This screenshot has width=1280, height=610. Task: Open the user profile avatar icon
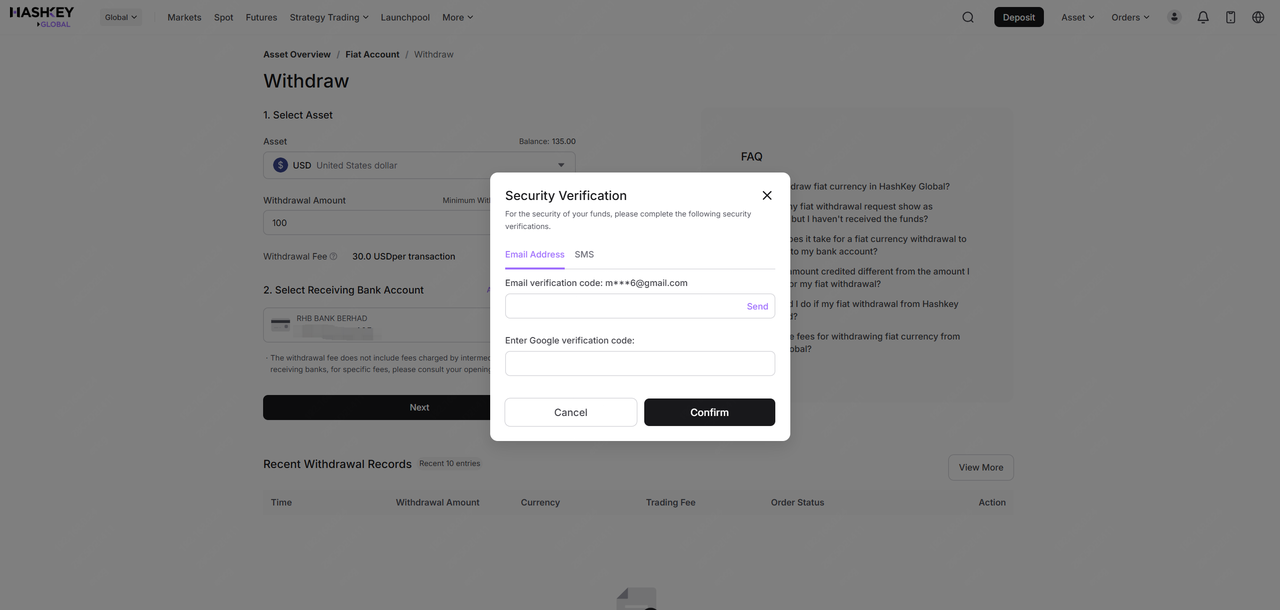click(1174, 17)
